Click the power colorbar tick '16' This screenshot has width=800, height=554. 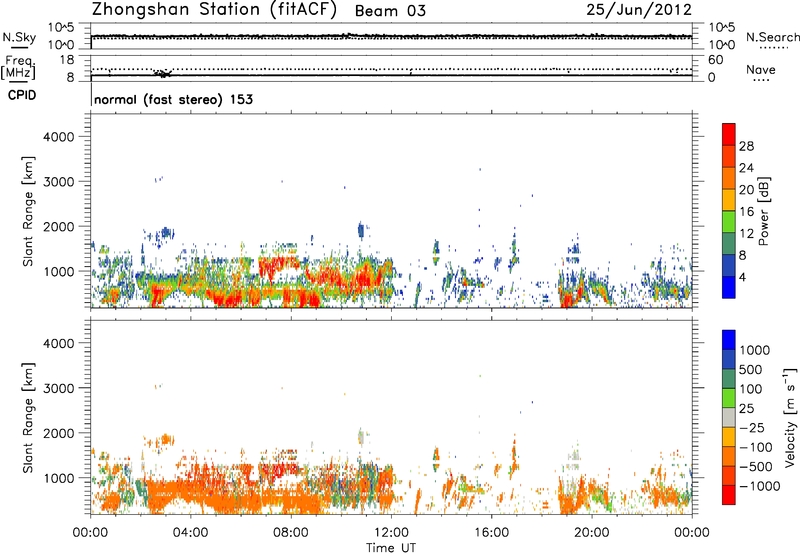(x=746, y=212)
